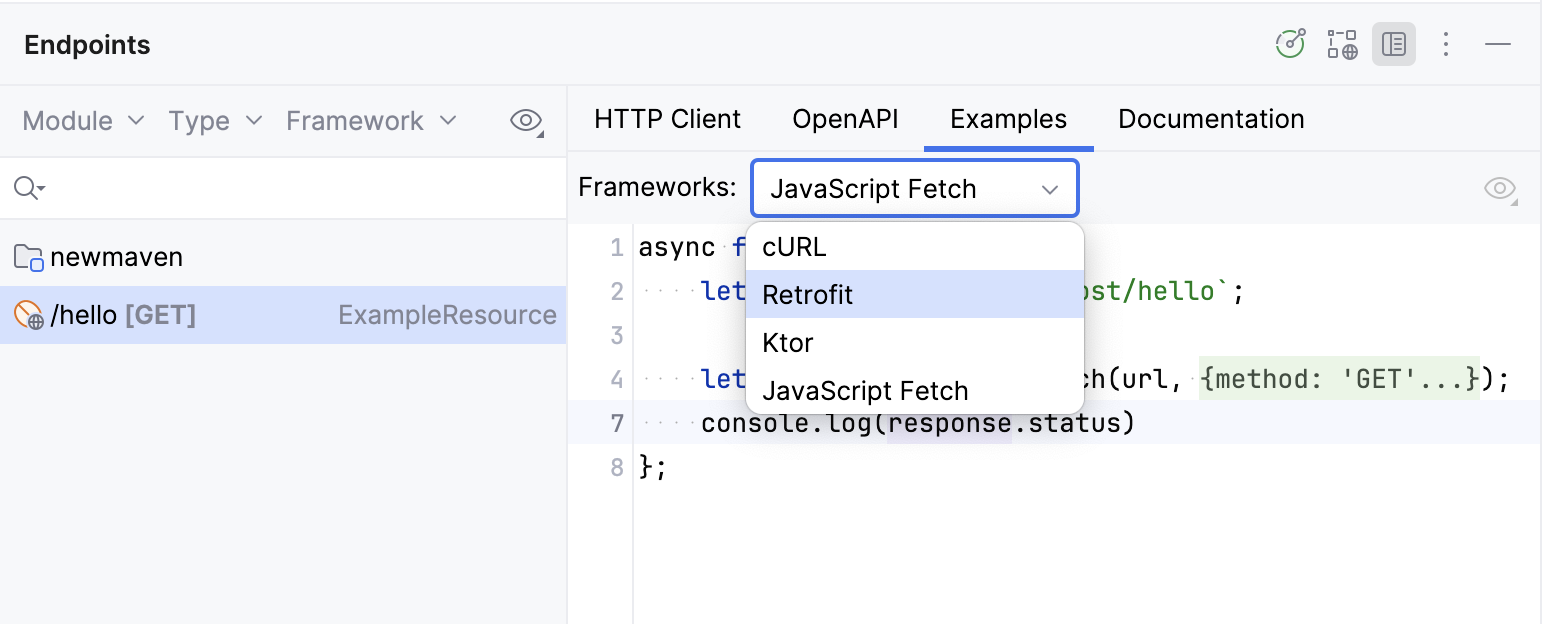Open the URL mappings globe icon
Screen dimensions: 1542x624
pyautogui.click(x=1342, y=44)
